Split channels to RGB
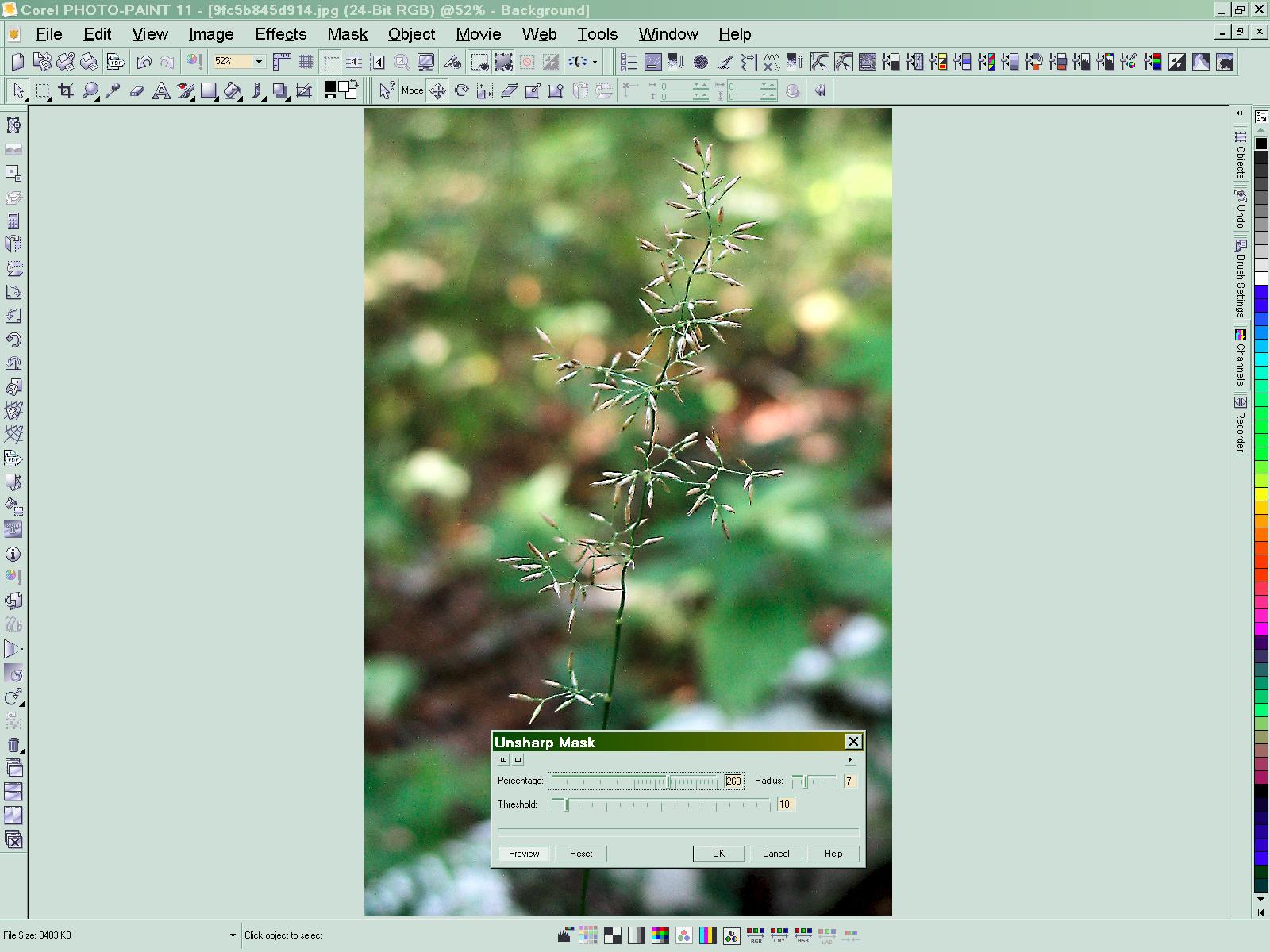Image resolution: width=1270 pixels, height=952 pixels. point(756,936)
